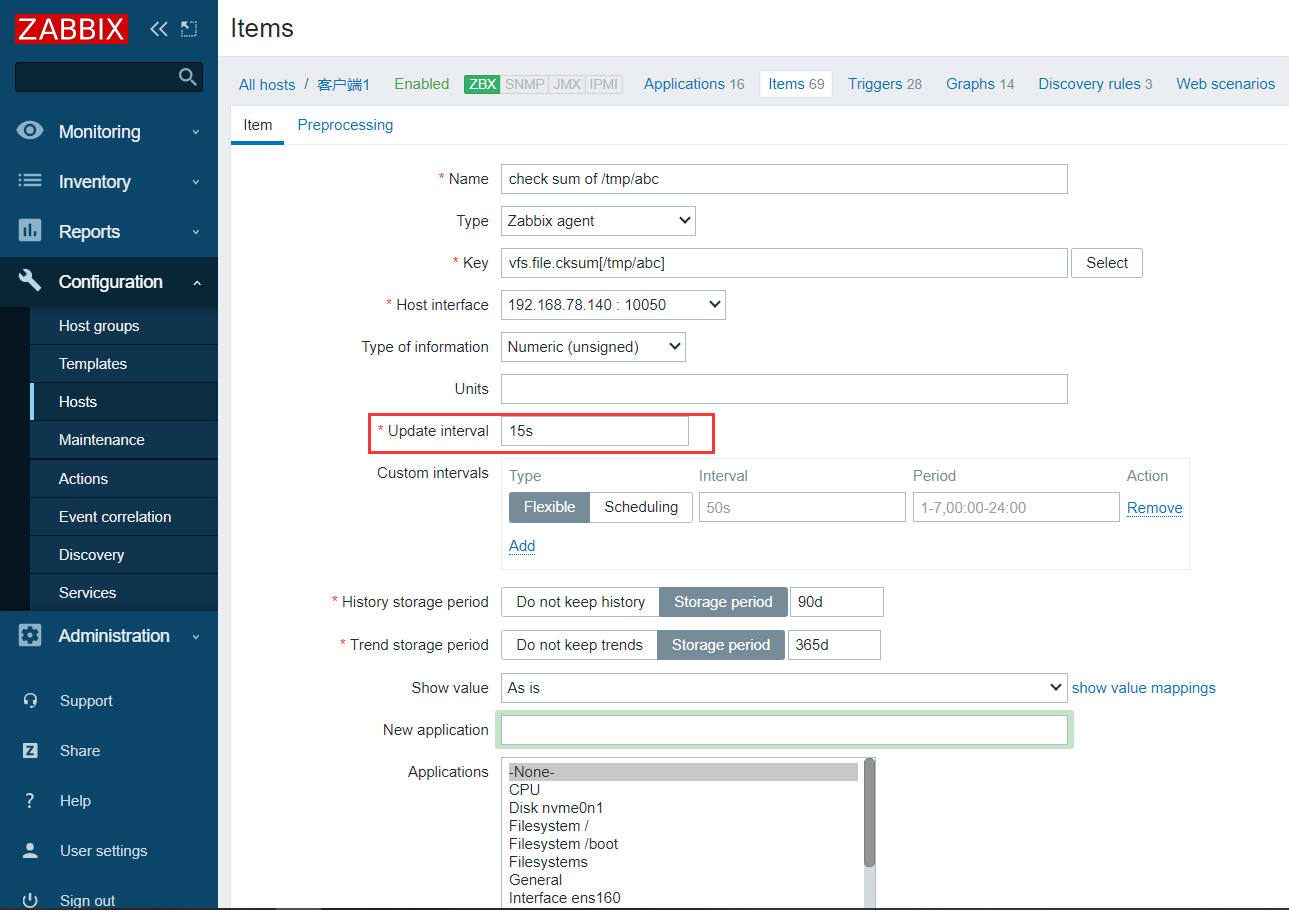Choose Storage period for history
The width and height of the screenshot is (1289, 910).
(x=723, y=602)
